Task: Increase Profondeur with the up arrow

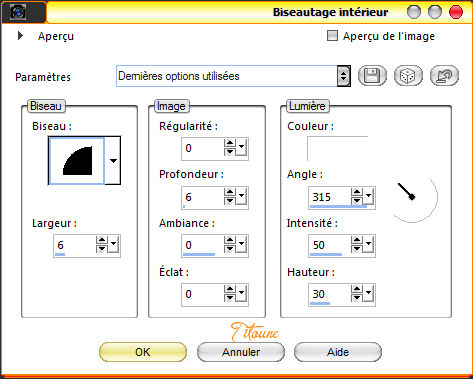Action: pos(230,192)
